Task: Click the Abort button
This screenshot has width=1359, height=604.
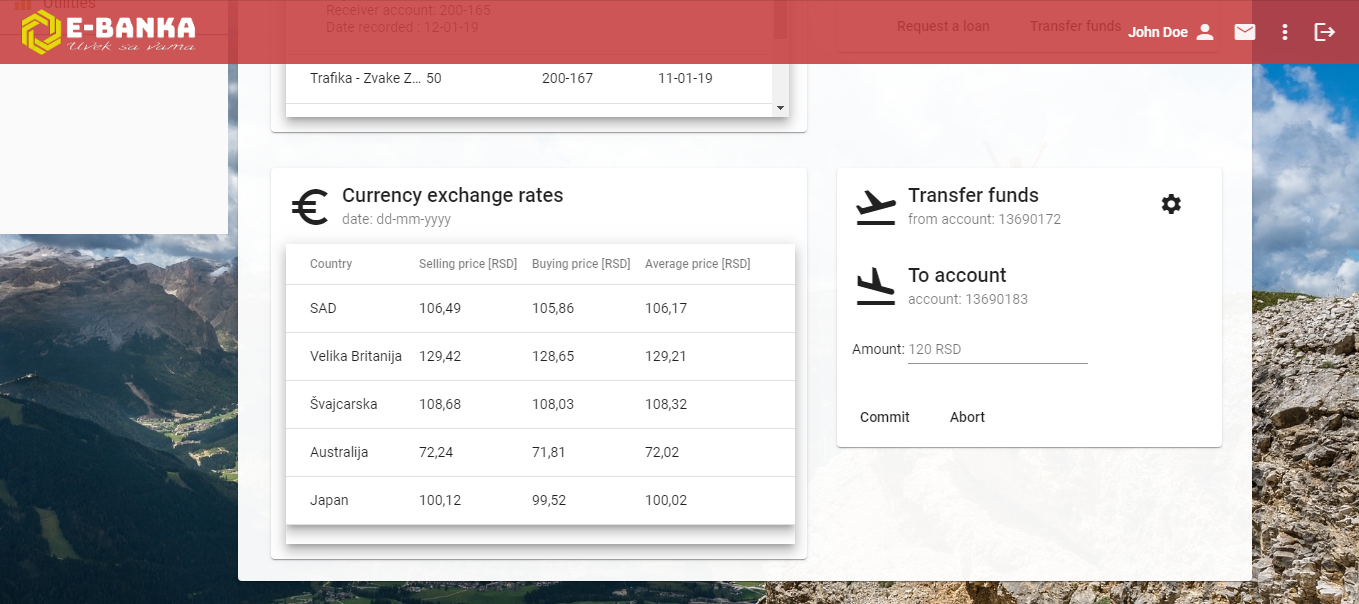Action: 967,417
